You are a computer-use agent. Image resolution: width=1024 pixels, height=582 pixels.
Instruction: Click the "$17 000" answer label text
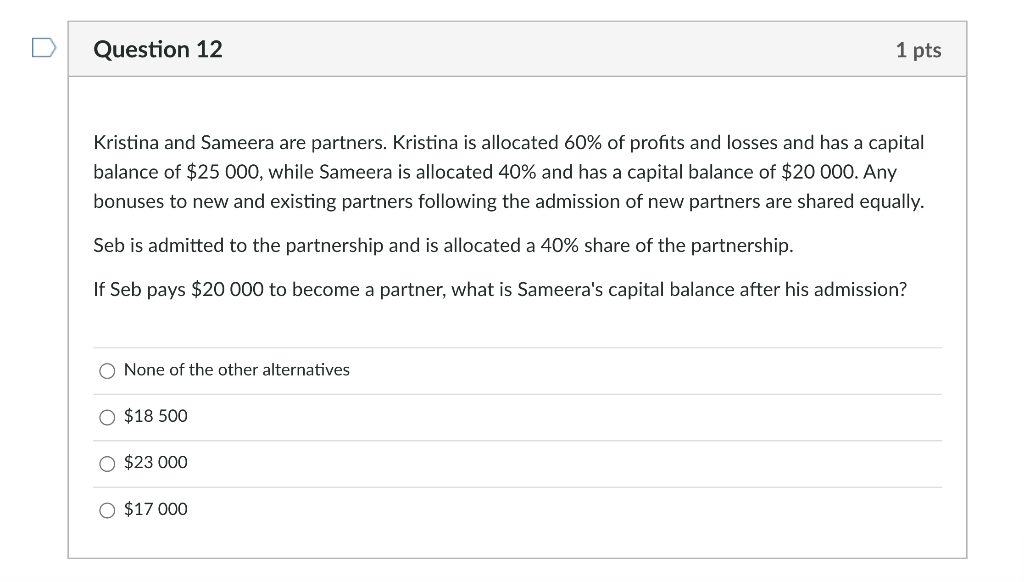tap(155, 509)
